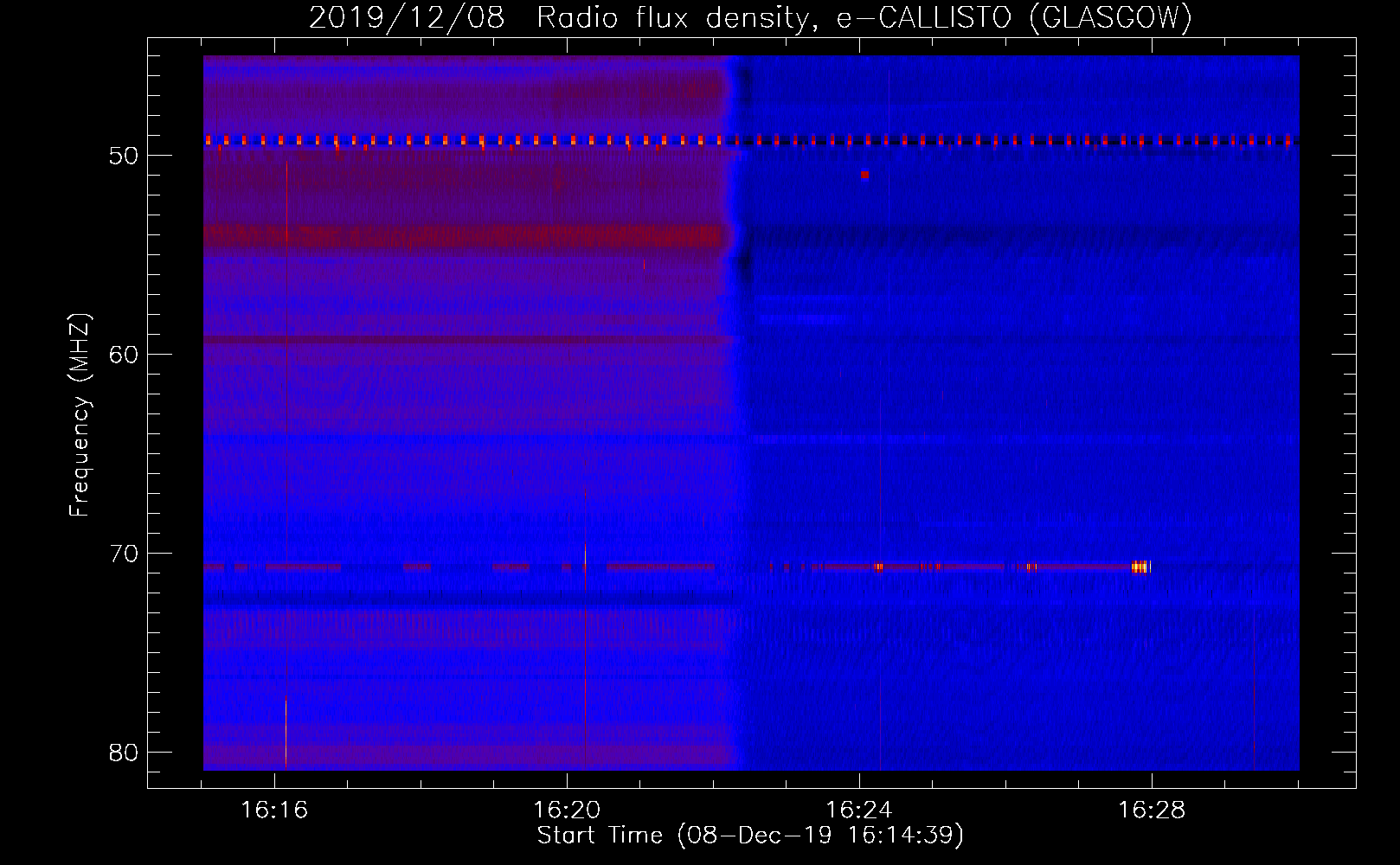This screenshot has height=865, width=1400.
Task: Click the 16:20 time tick label
Action: click(567, 811)
